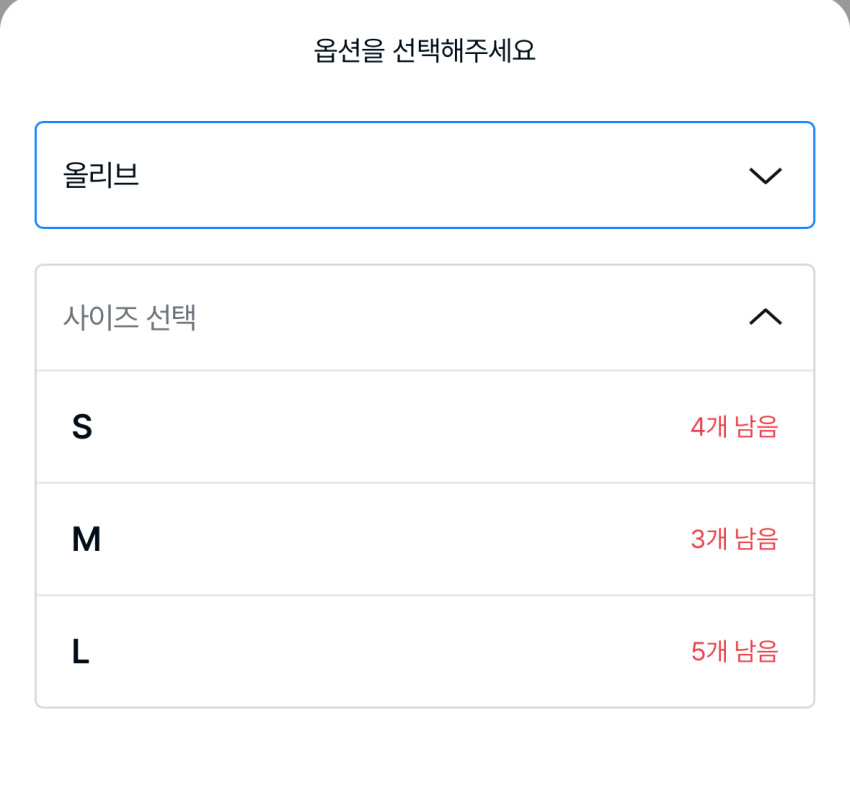
Task: Click the bold letter M
Action: coord(86,540)
